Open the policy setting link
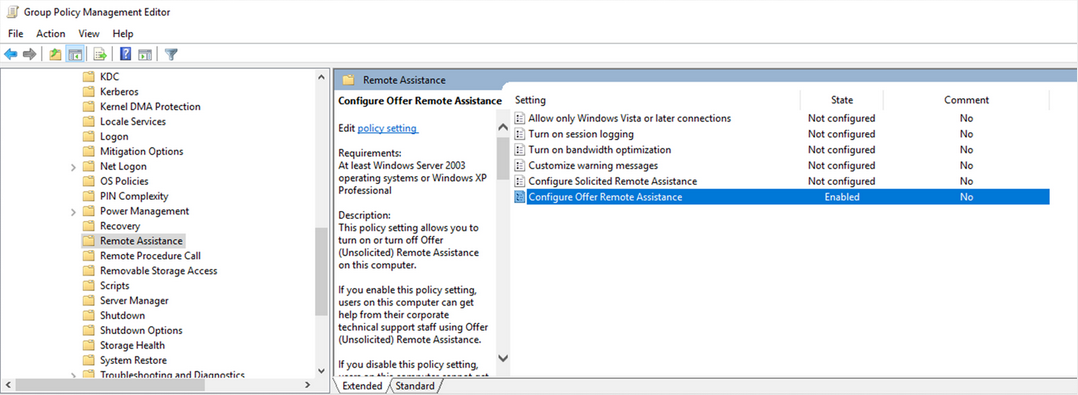Viewport: 1078px width, 395px height. point(388,128)
